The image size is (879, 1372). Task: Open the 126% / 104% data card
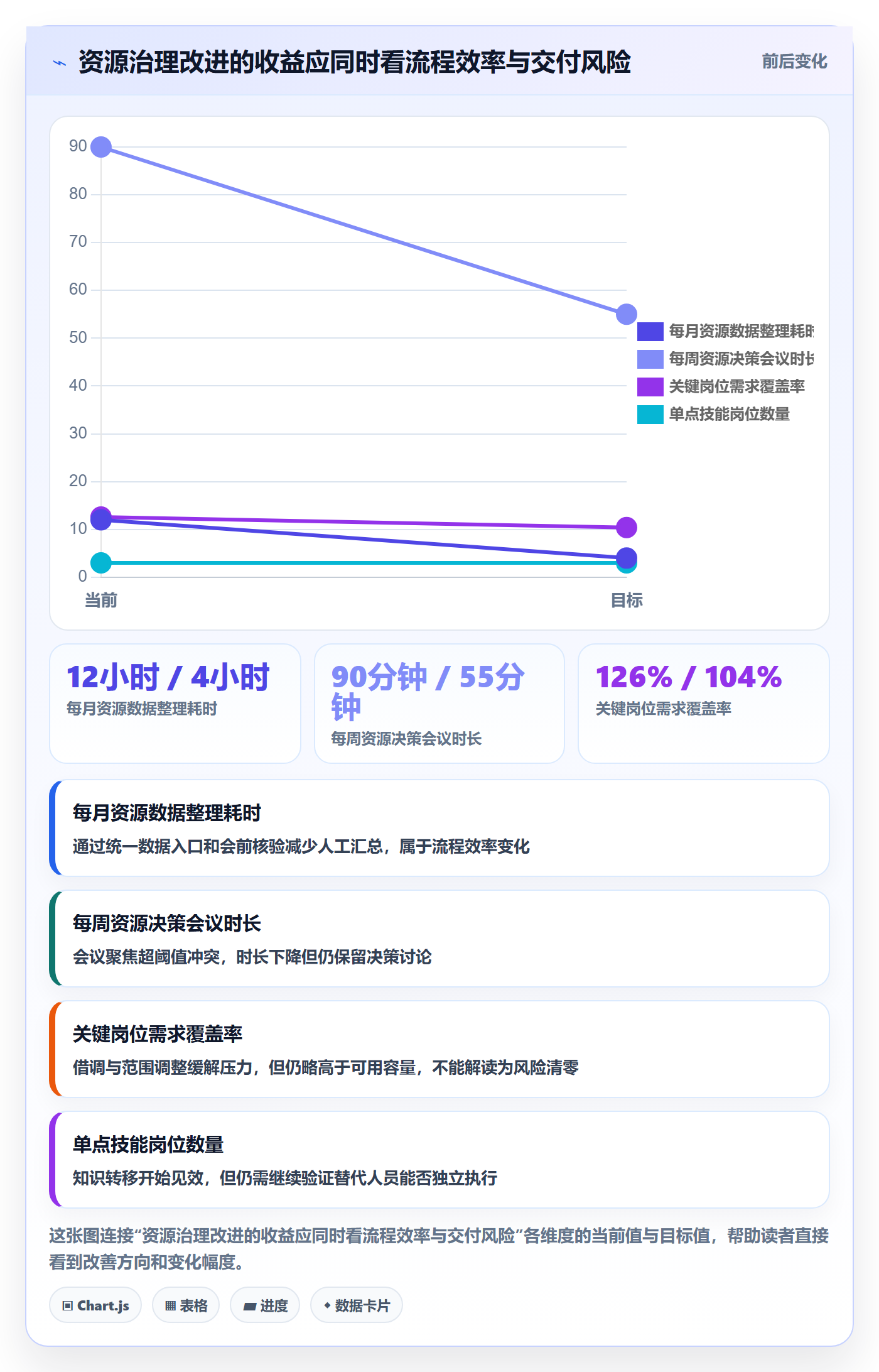tap(704, 704)
